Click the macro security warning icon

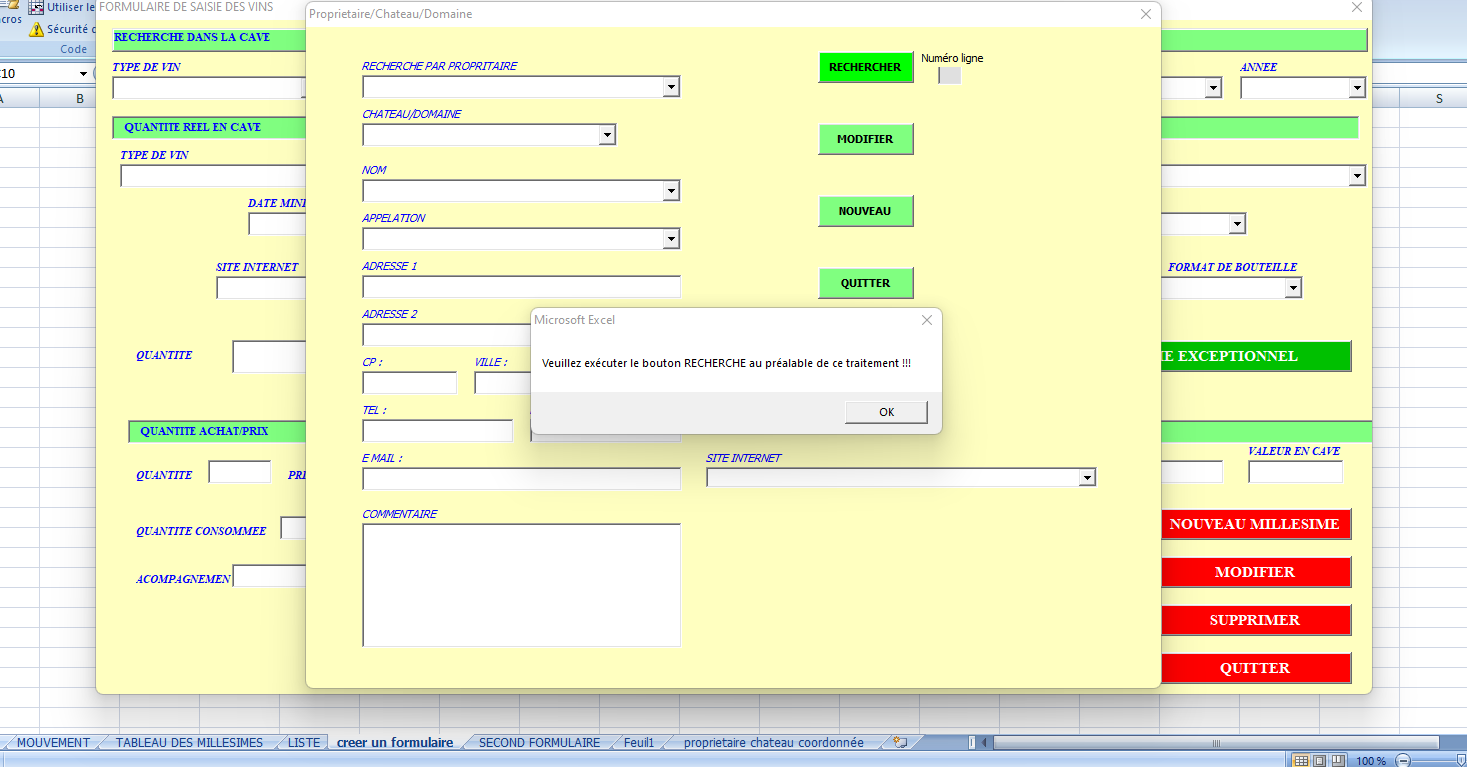37,29
